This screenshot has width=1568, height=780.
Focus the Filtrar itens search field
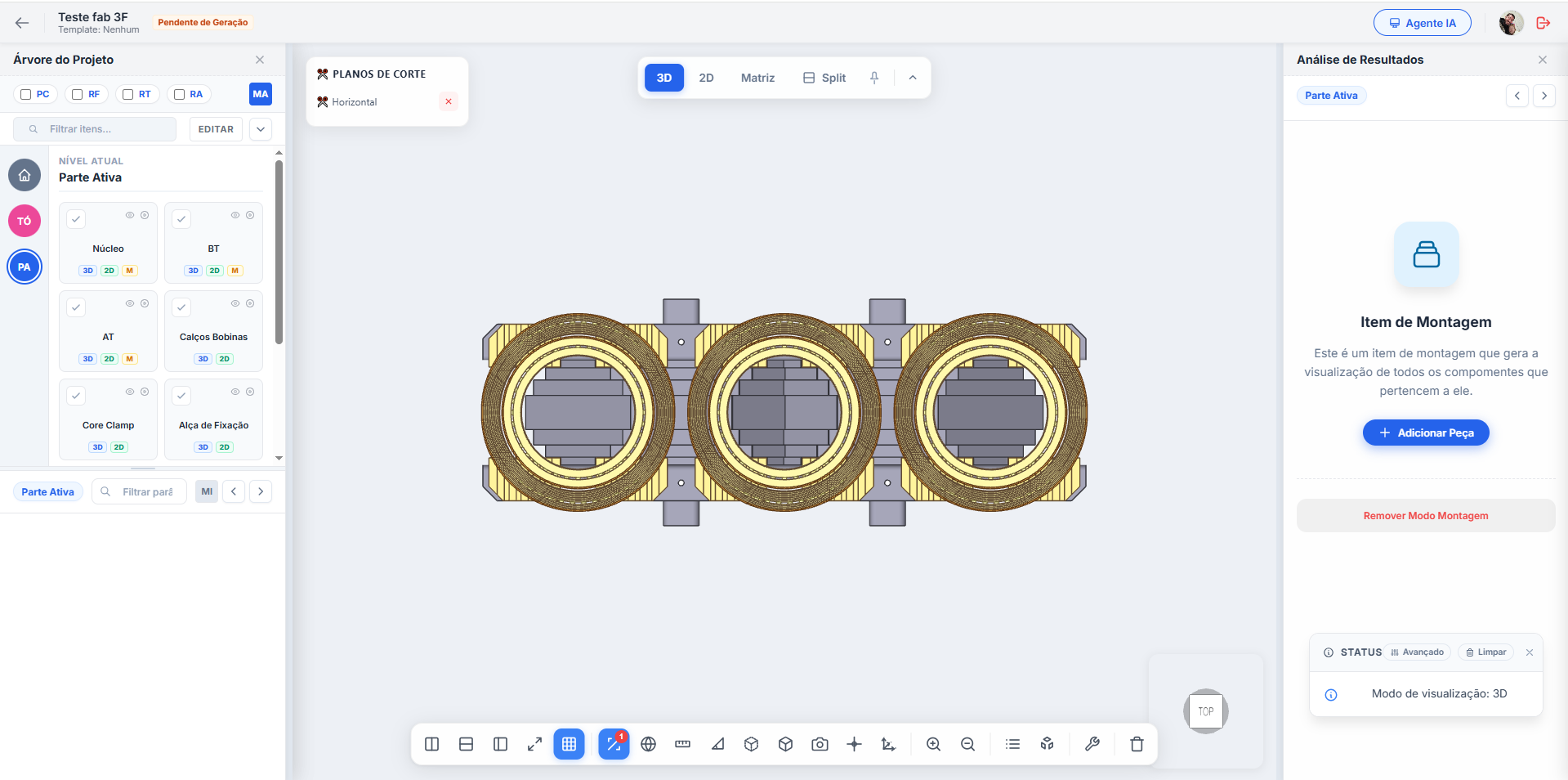[x=95, y=129]
